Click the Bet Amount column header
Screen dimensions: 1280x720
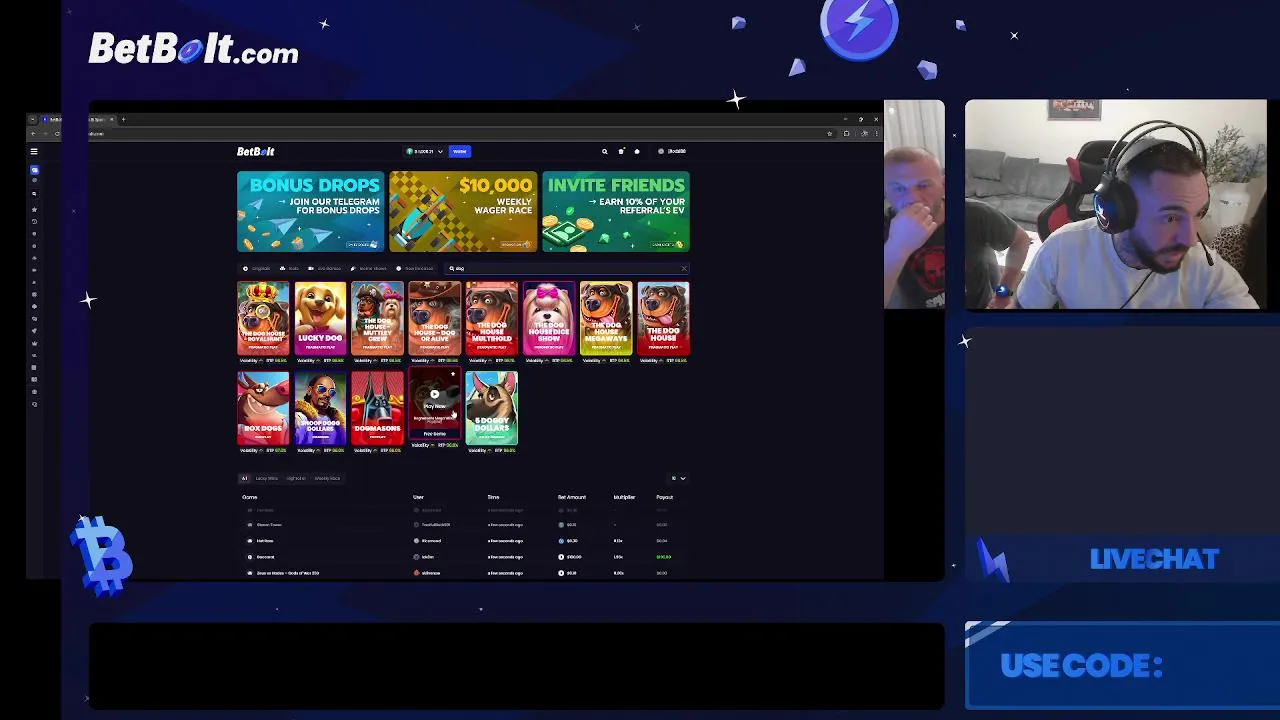(x=572, y=497)
